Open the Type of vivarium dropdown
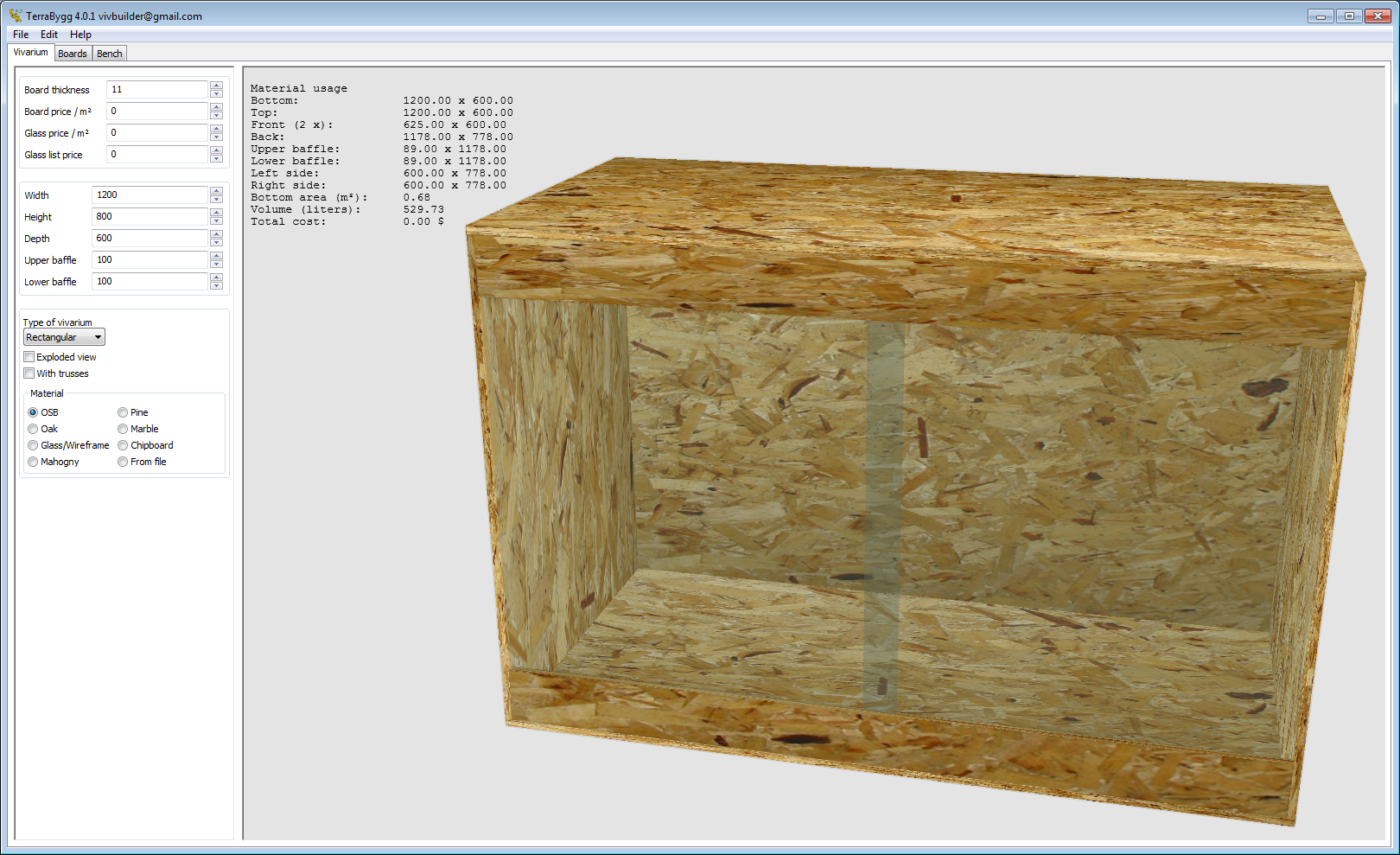Screen dimensions: 1400x855 [x=64, y=337]
